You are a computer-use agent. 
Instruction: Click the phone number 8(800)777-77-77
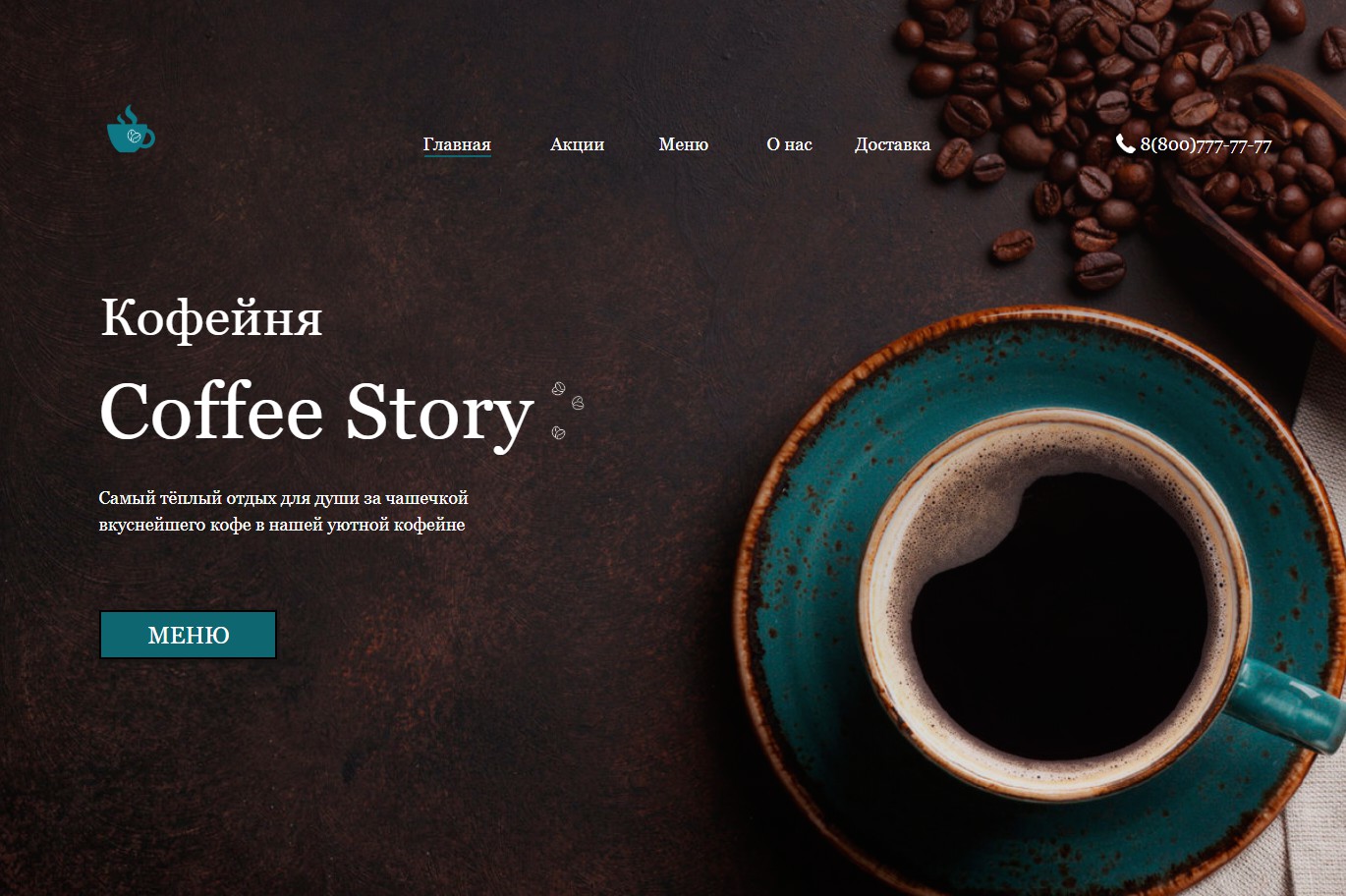[x=1206, y=144]
